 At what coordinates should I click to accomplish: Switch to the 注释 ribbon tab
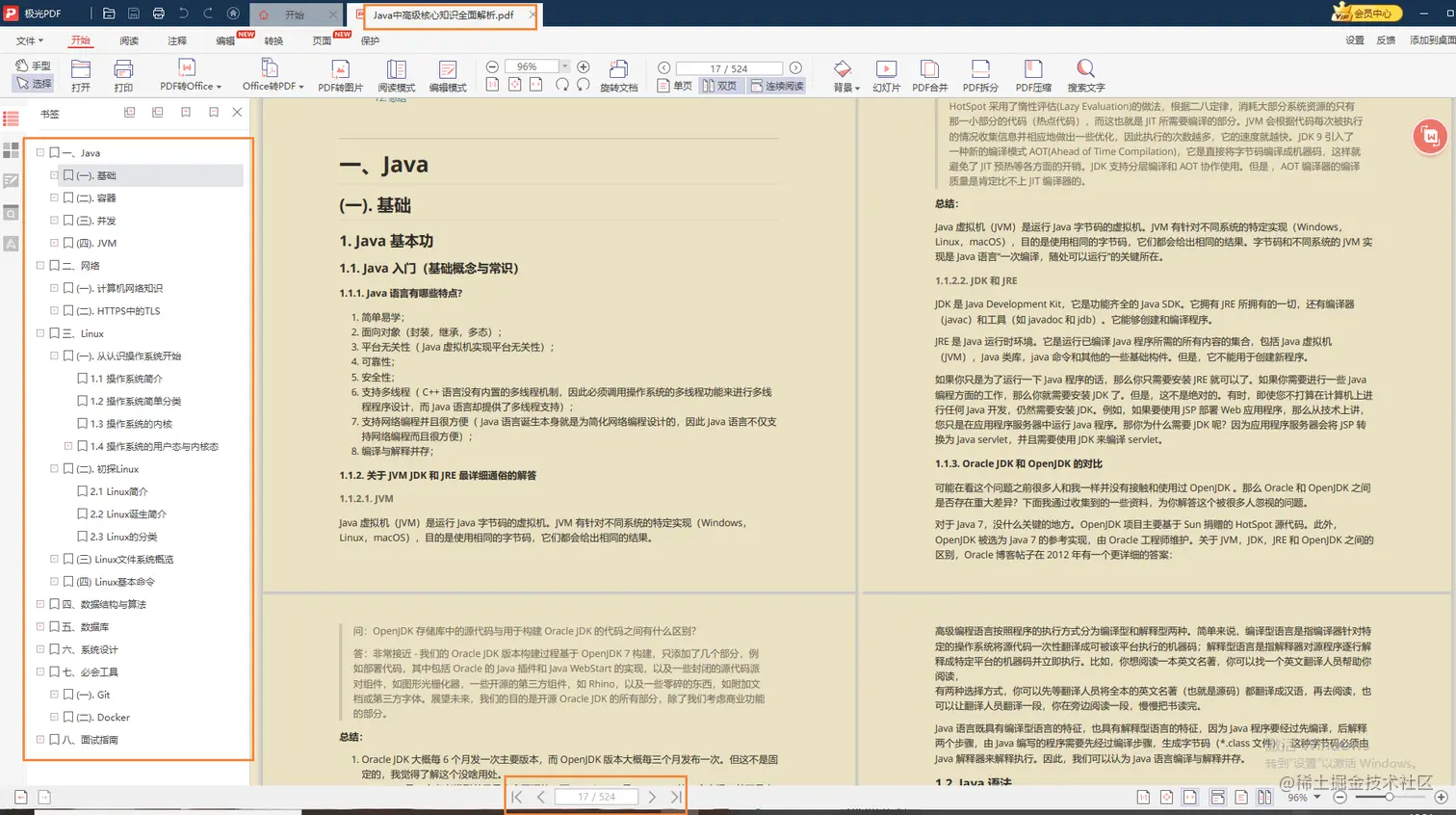(x=177, y=40)
